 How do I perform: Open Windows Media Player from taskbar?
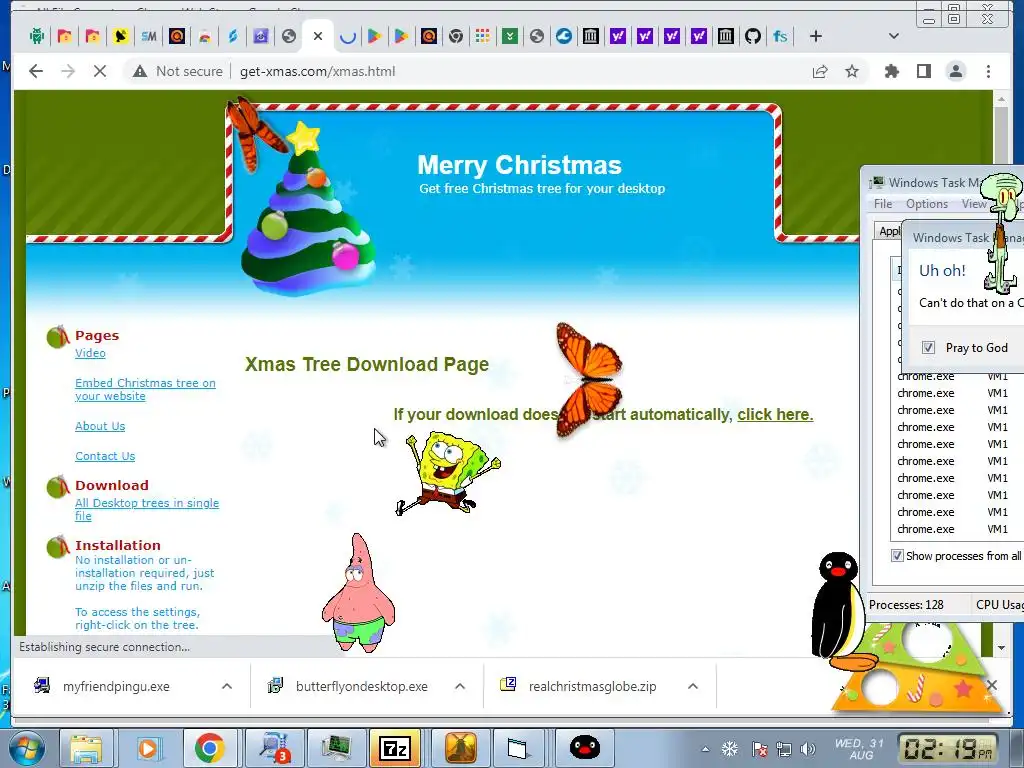click(x=148, y=748)
